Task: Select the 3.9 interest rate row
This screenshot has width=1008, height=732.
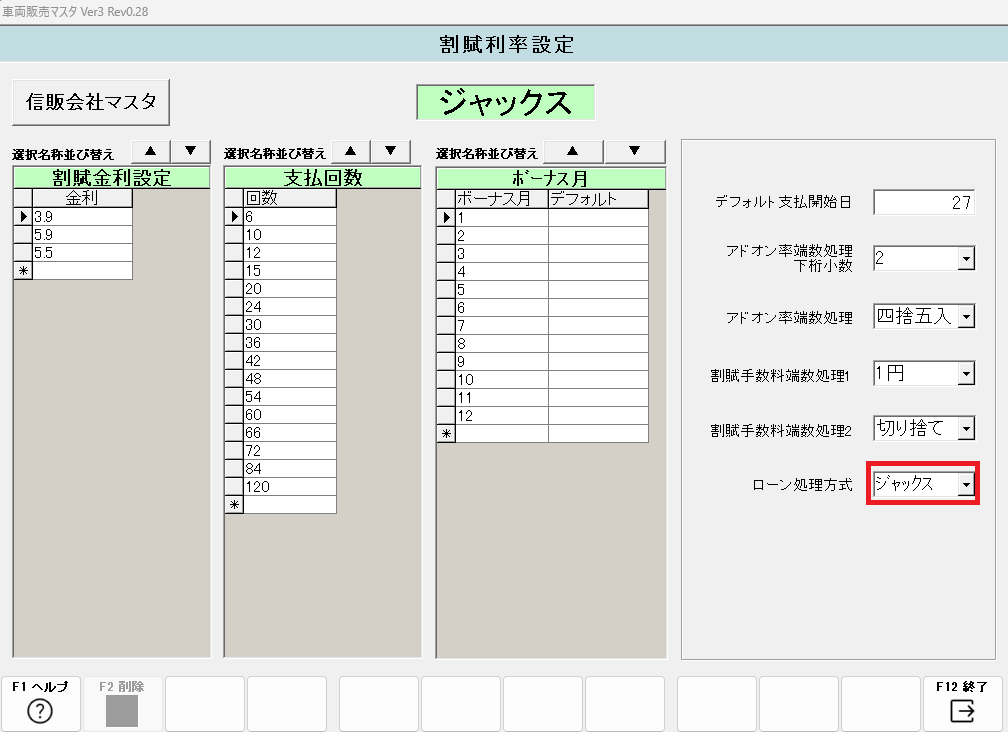Action: point(82,217)
